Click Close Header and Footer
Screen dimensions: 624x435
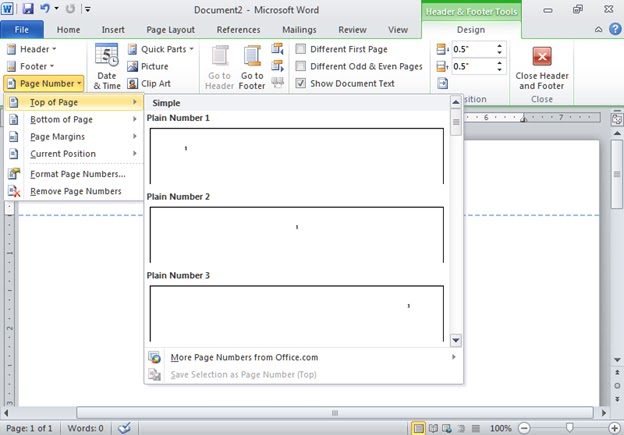point(542,68)
